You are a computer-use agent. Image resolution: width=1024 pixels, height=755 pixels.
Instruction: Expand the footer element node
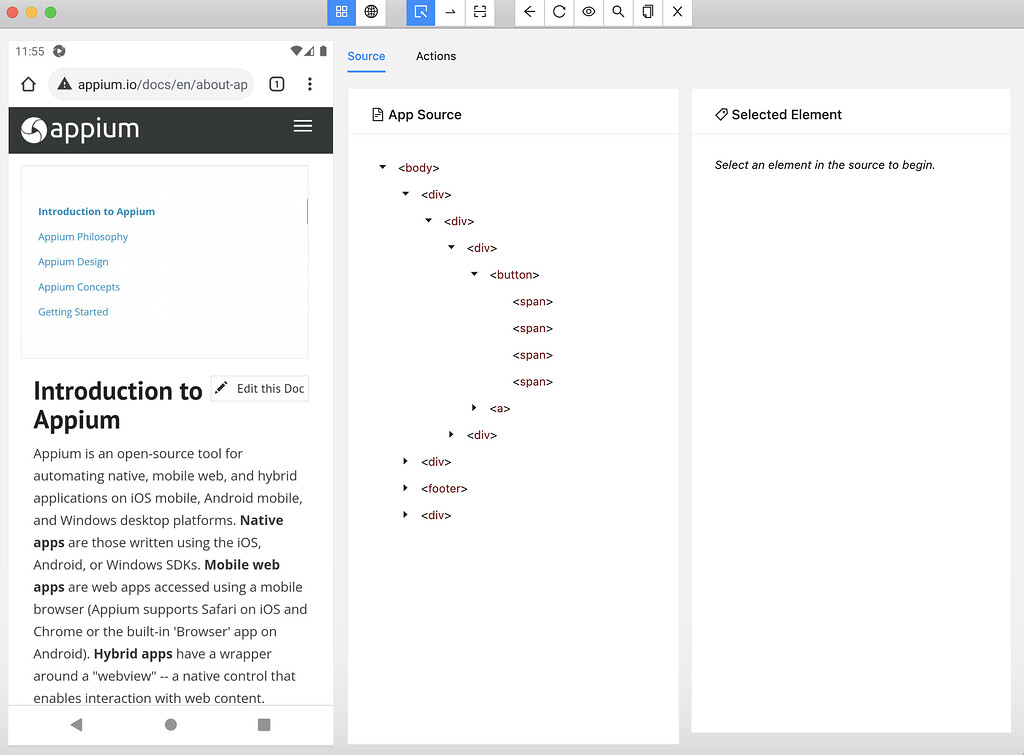tap(405, 488)
